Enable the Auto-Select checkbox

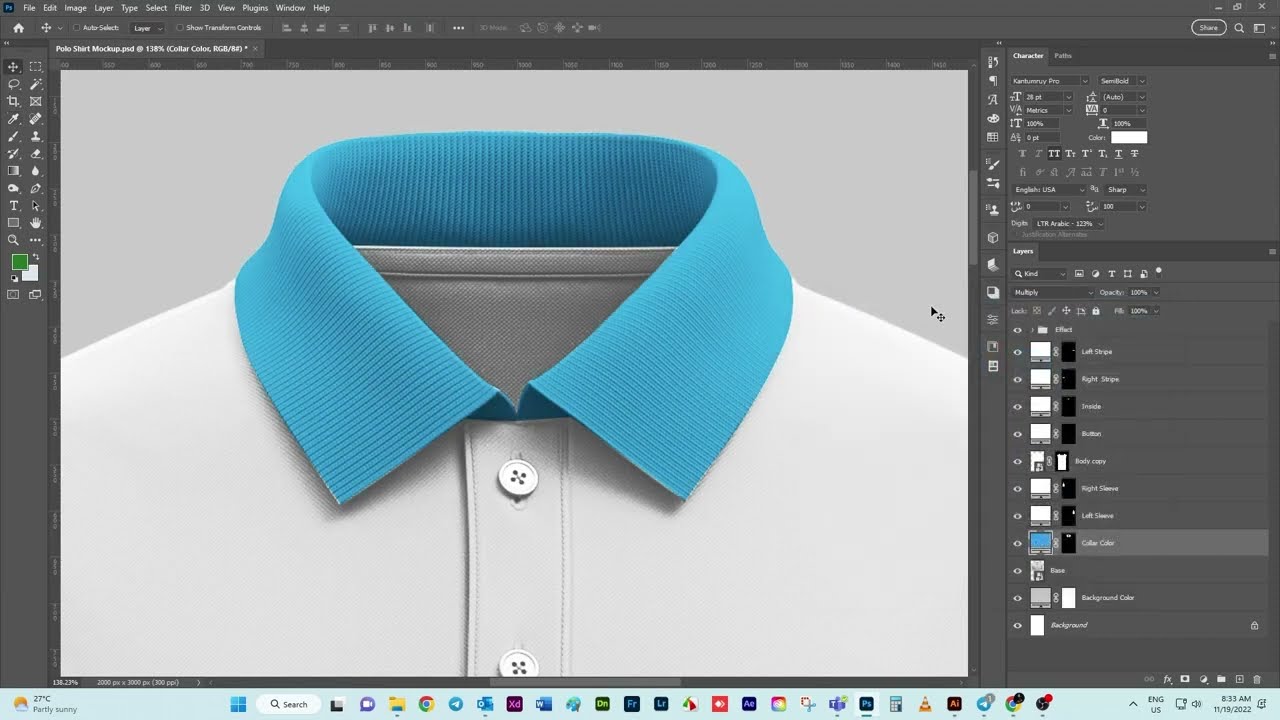78,28
